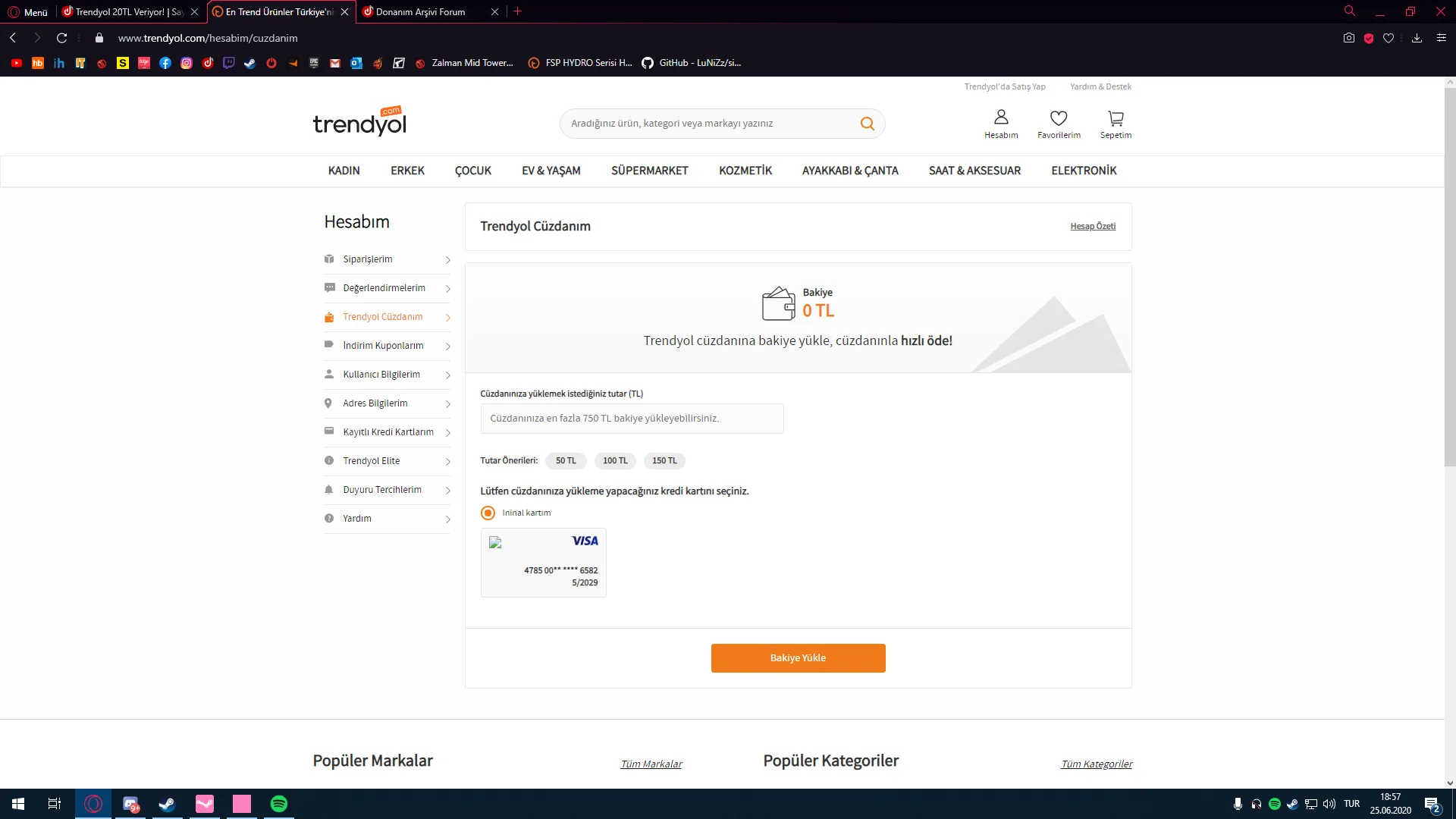The width and height of the screenshot is (1456, 819).
Task: Choose the 50 TL amount suggestion
Action: pyautogui.click(x=566, y=461)
